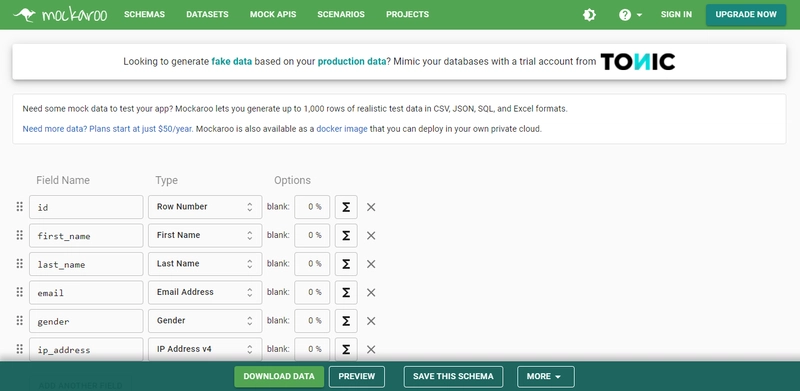Open formula sigma for id field
The height and width of the screenshot is (391, 800).
pos(346,207)
